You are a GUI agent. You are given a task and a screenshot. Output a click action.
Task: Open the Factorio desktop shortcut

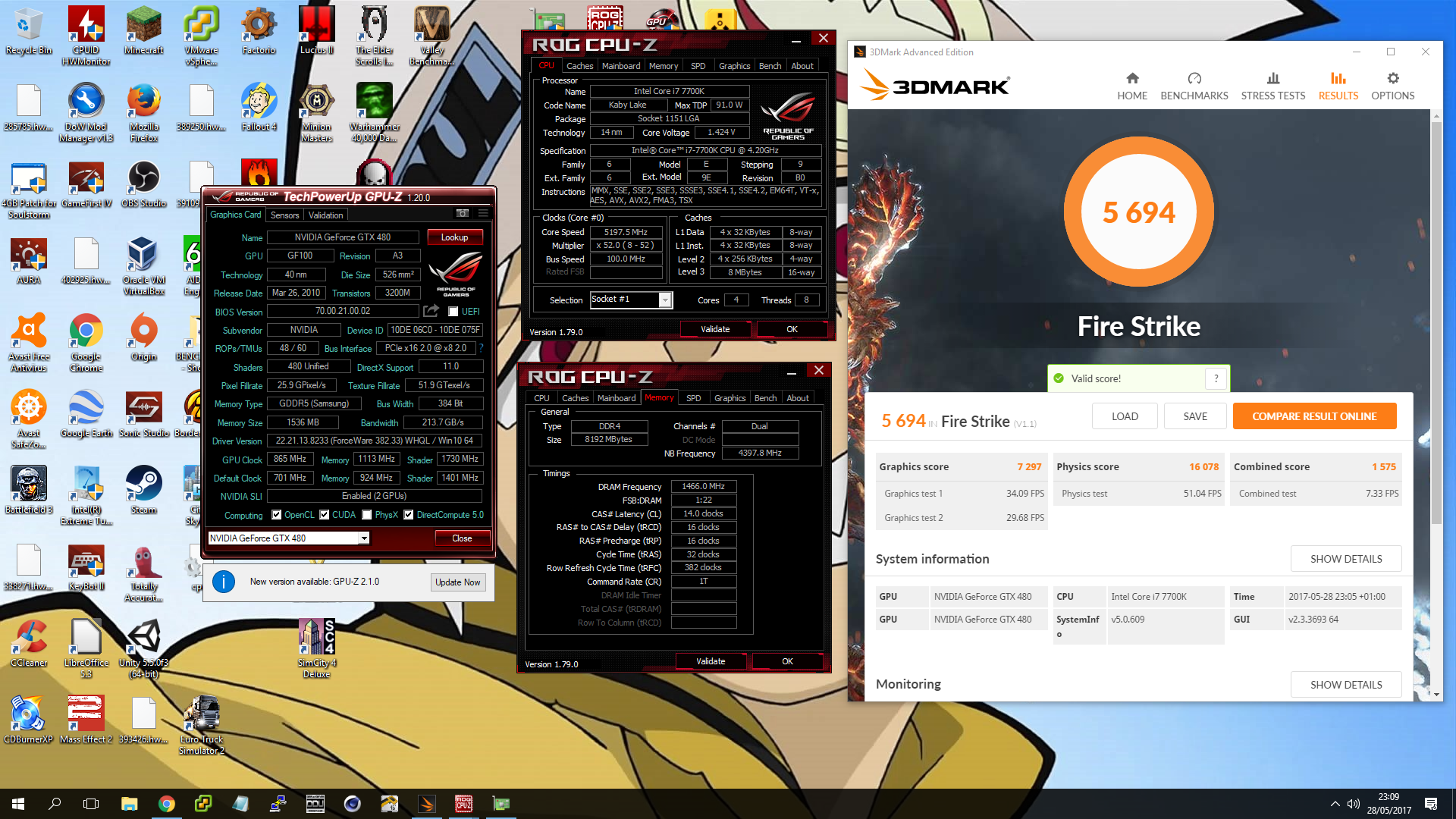(x=259, y=30)
